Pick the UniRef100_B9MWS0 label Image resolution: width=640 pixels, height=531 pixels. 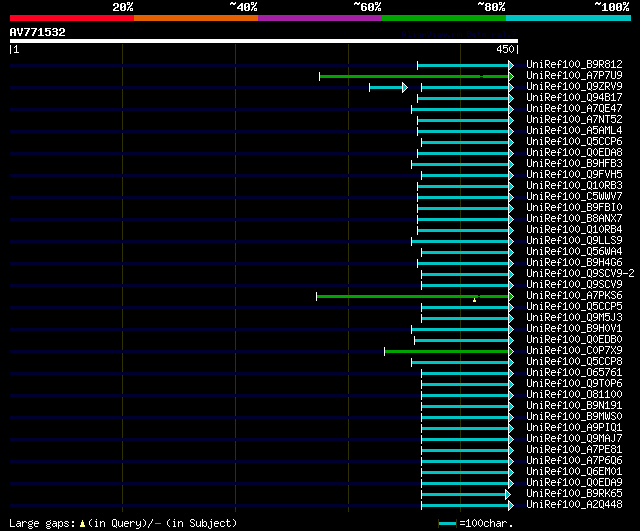click(x=574, y=417)
